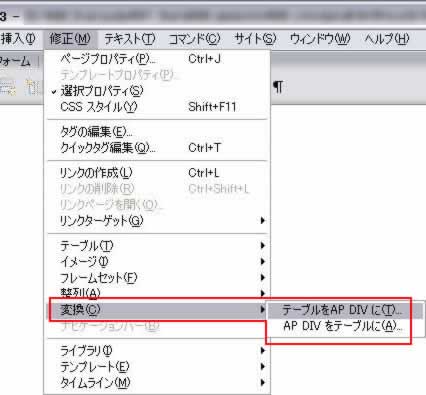The width and height of the screenshot is (426, 395).
Task: Click the highlighted 変換(C) menu entry
Action: [157, 310]
